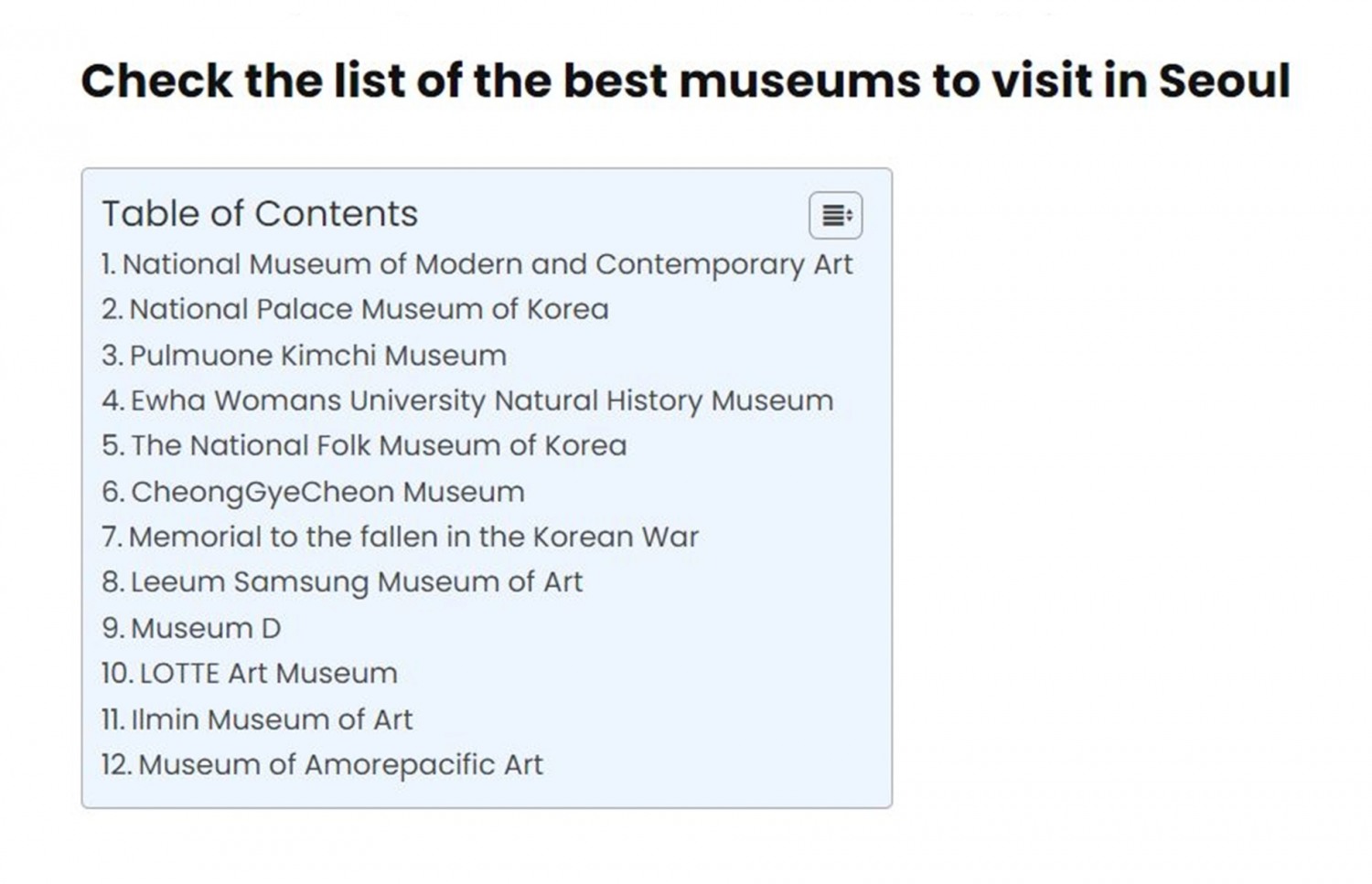Viewport: 1372px width, 884px height.
Task: Click number 12 before Amorepacific entry
Action: pyautogui.click(x=116, y=764)
